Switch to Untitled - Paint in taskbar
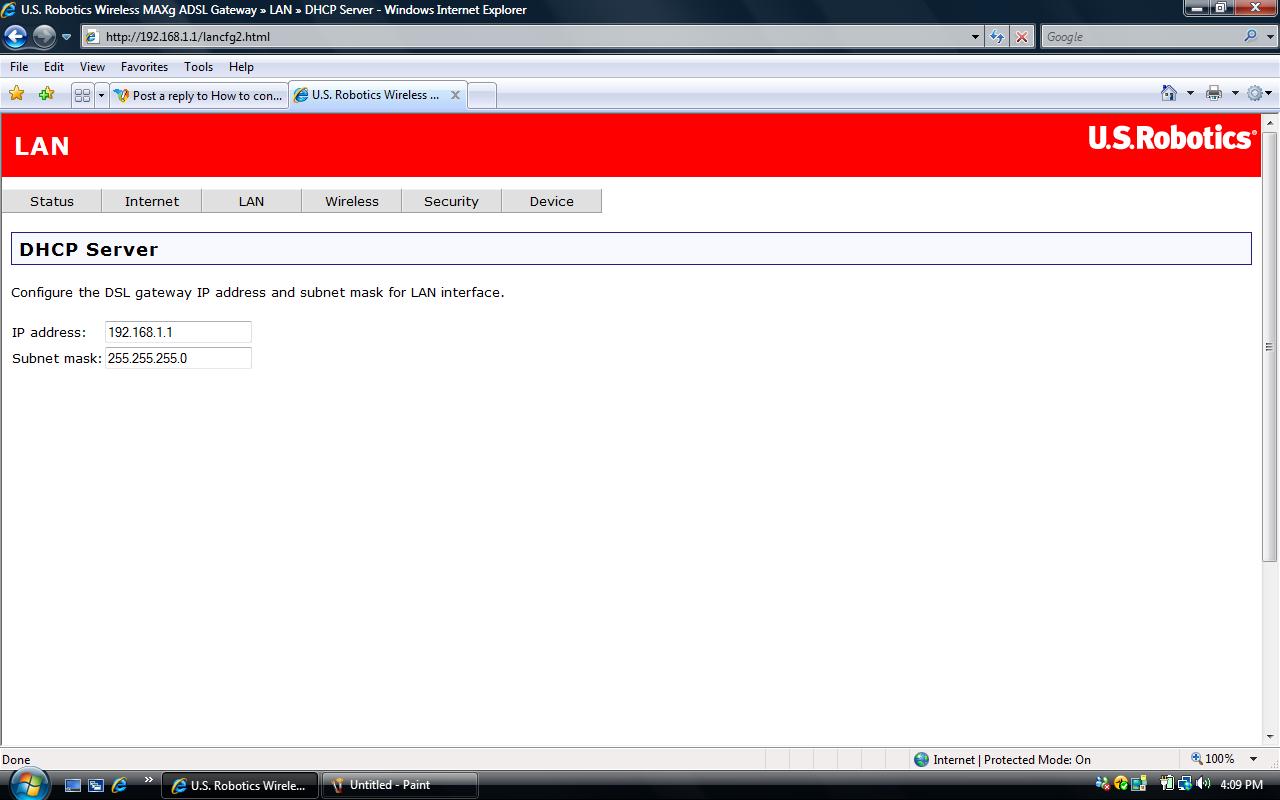 pyautogui.click(x=399, y=785)
